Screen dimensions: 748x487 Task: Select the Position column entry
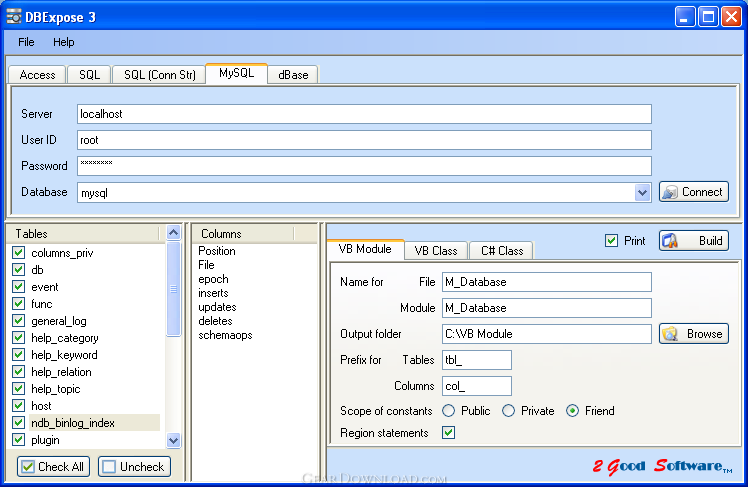(x=217, y=251)
